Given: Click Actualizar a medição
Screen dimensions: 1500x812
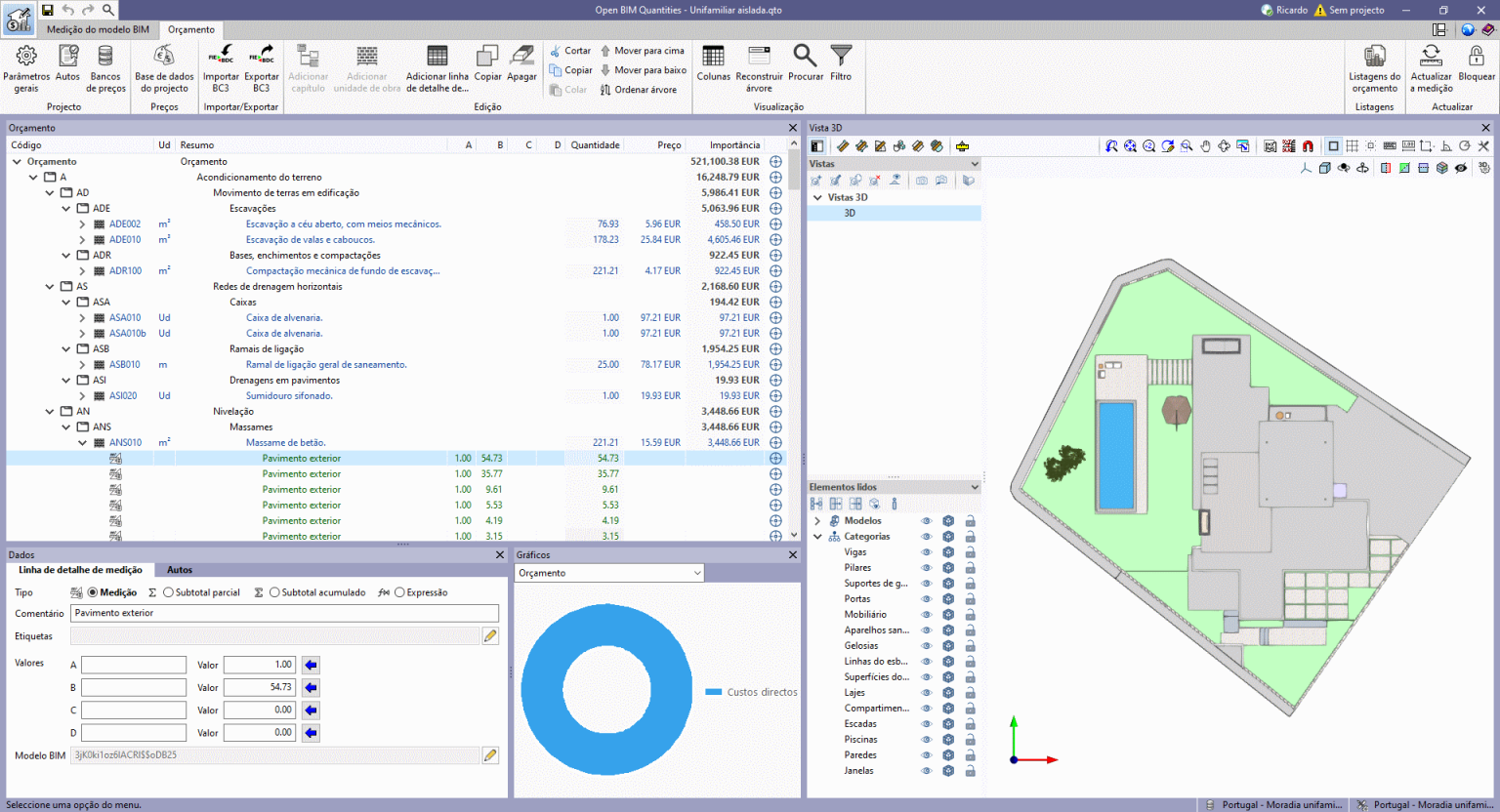Looking at the screenshot, I should point(1431,68).
